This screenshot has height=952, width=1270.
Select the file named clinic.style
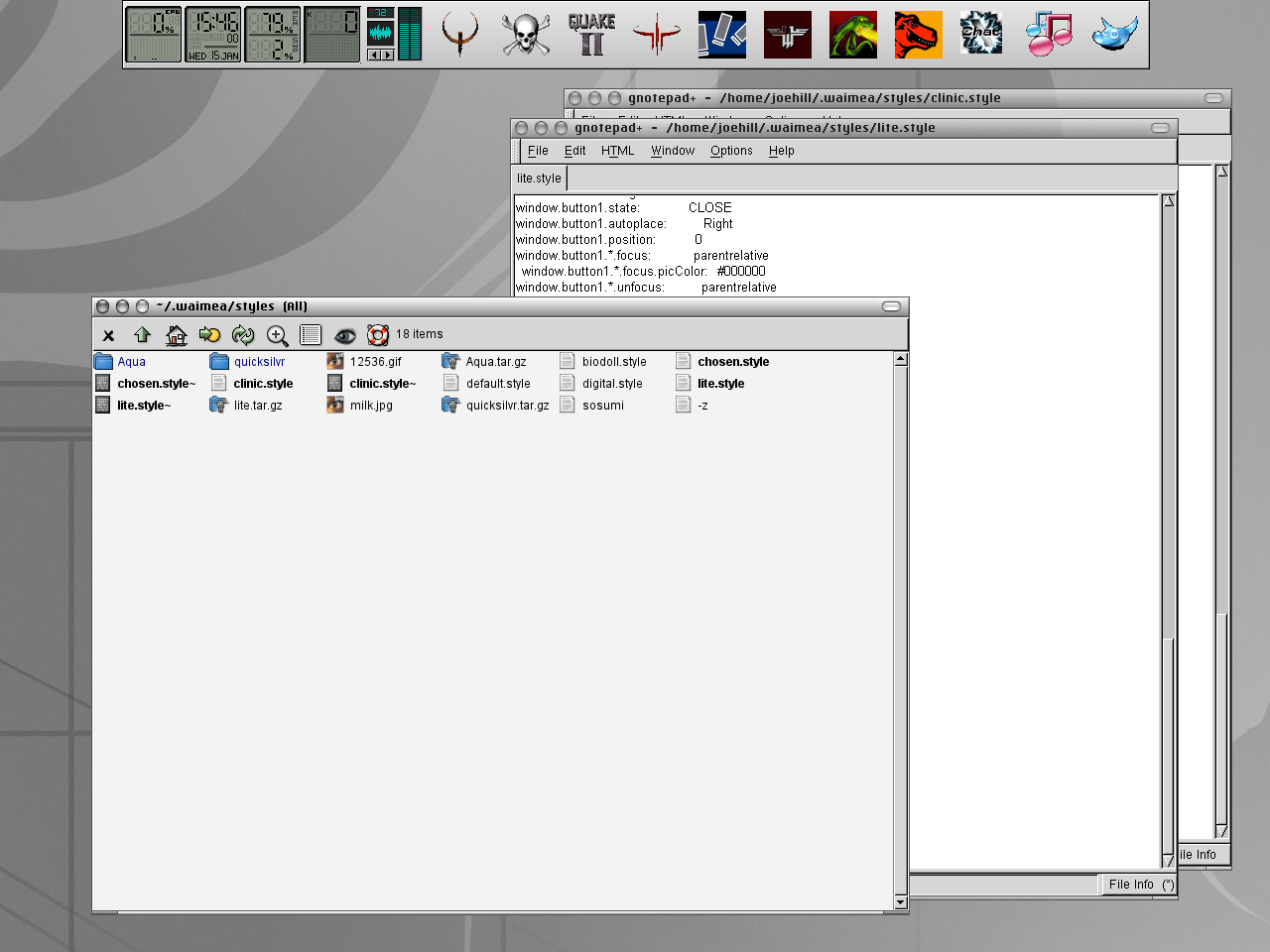coord(252,384)
